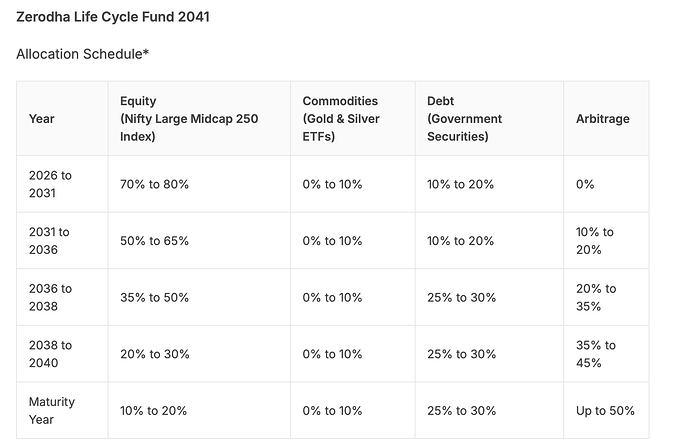
Task: Click the 50% to 65% equity cell
Action: pyautogui.click(x=154, y=241)
